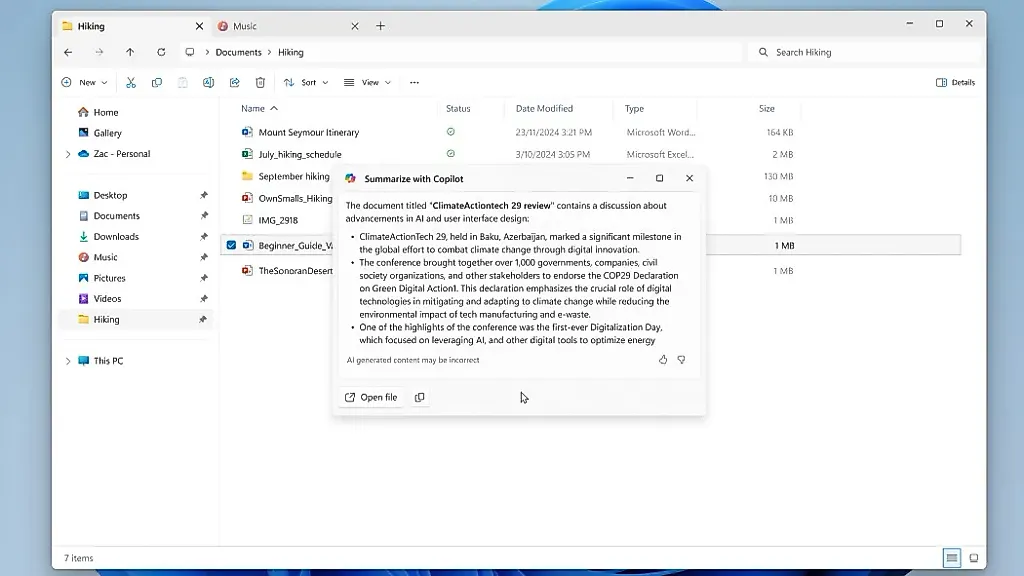Open a new tab with plus icon
The width and height of the screenshot is (1024, 576).
380,26
